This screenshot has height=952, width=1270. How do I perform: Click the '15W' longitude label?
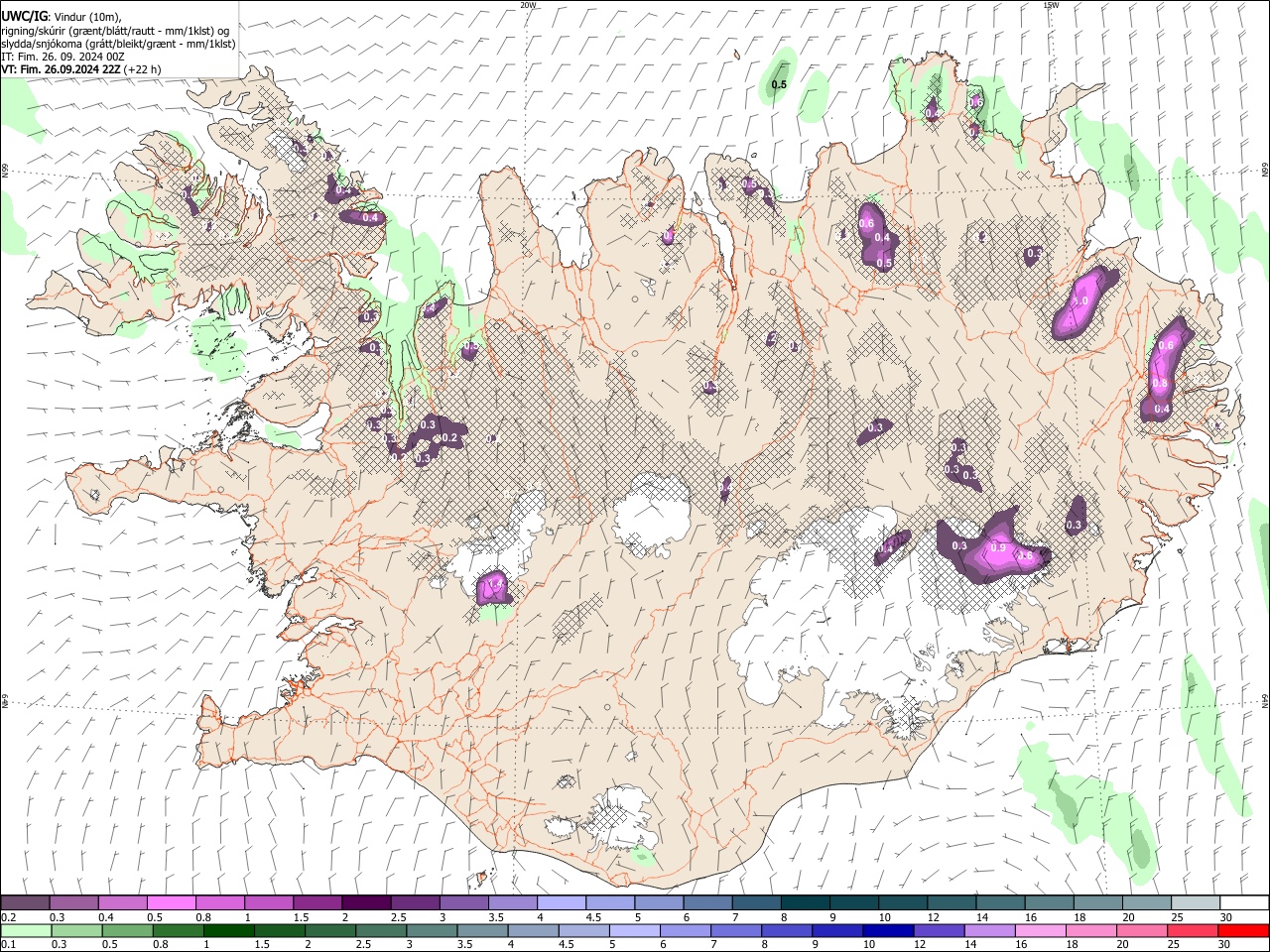(1051, 5)
